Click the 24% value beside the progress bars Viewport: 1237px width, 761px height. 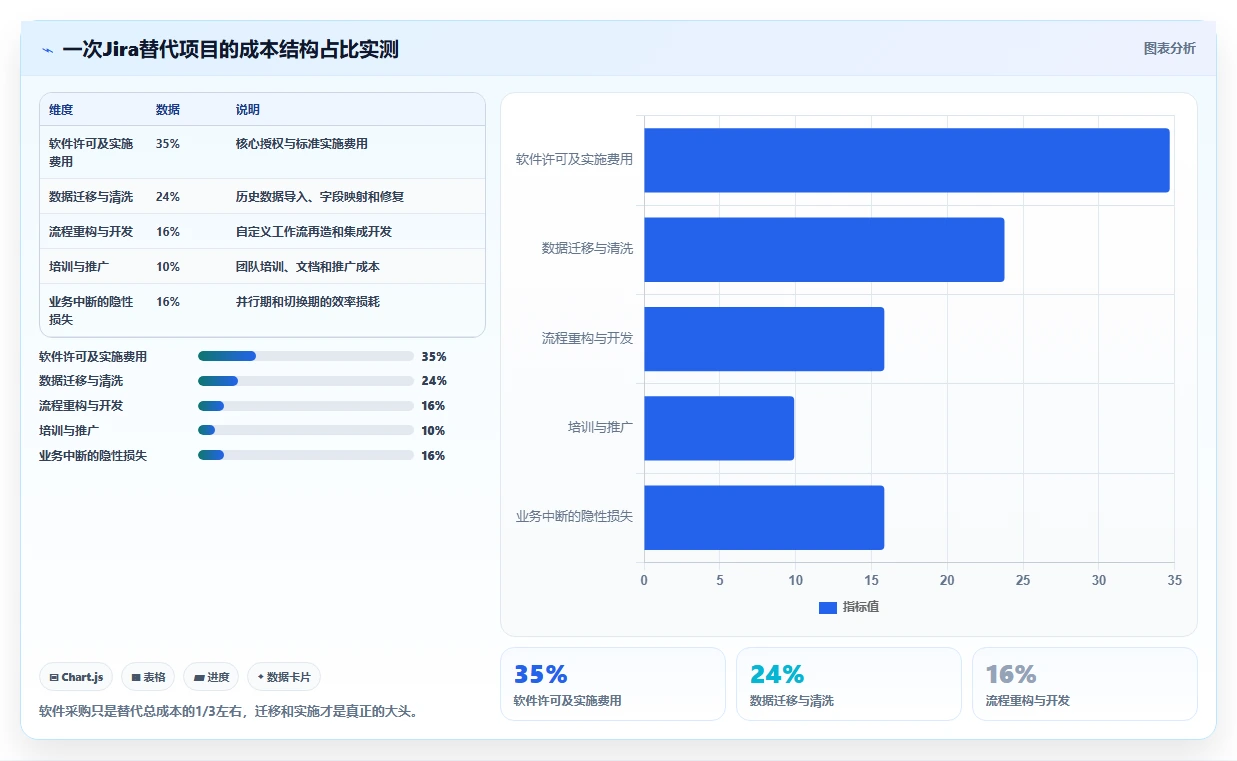(x=434, y=381)
